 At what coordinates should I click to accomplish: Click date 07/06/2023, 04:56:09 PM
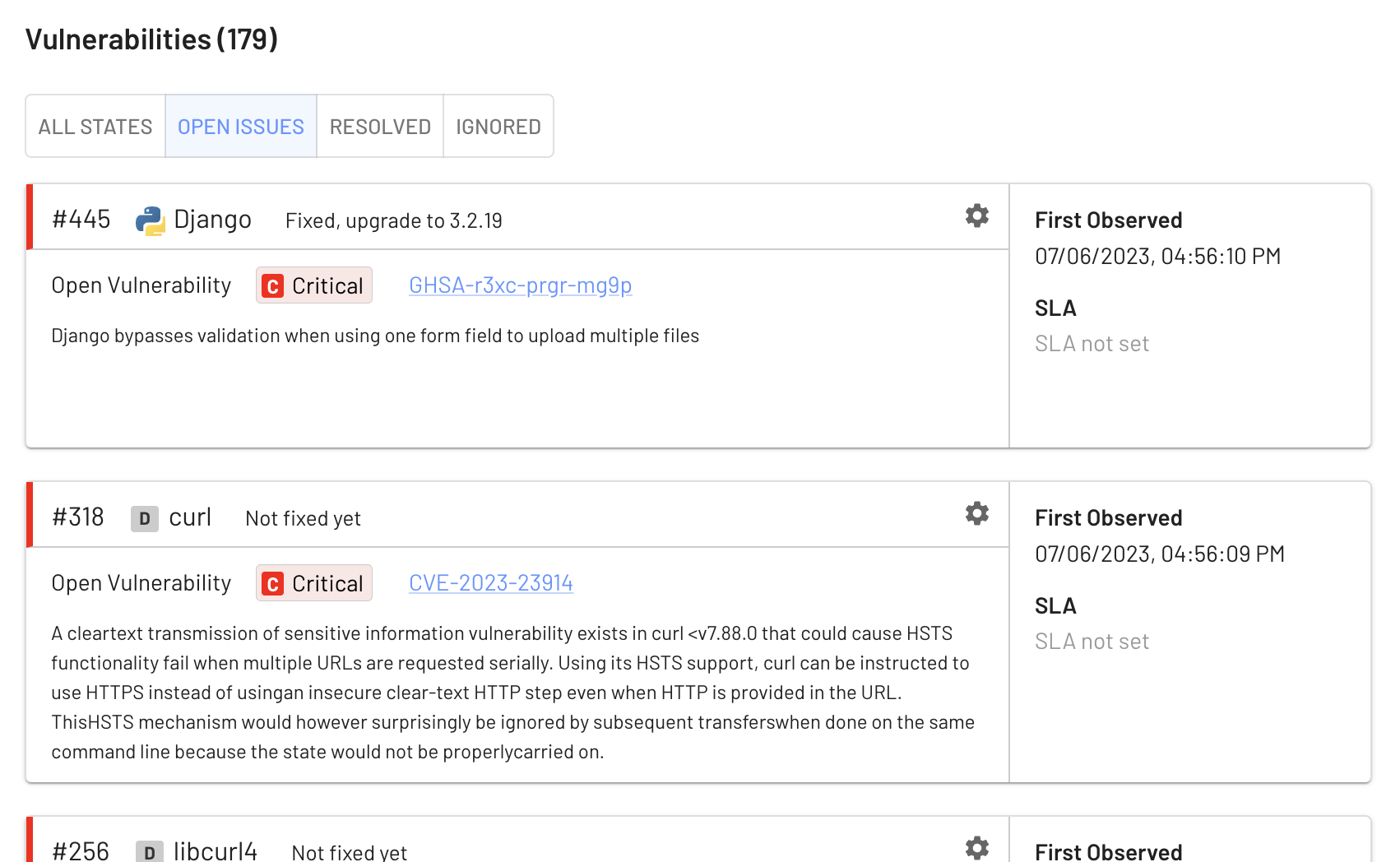coord(1159,554)
